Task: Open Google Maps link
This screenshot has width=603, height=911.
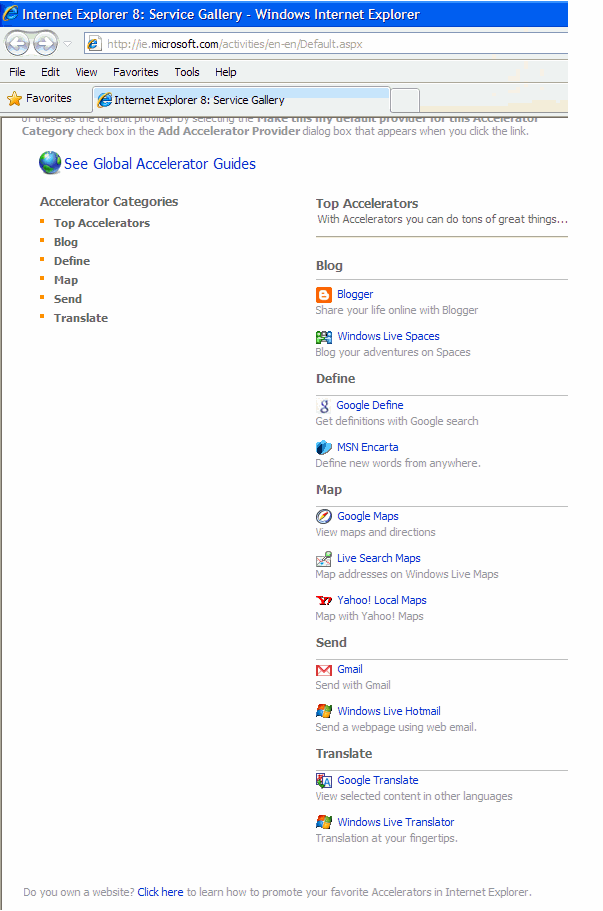Action: [x=368, y=517]
